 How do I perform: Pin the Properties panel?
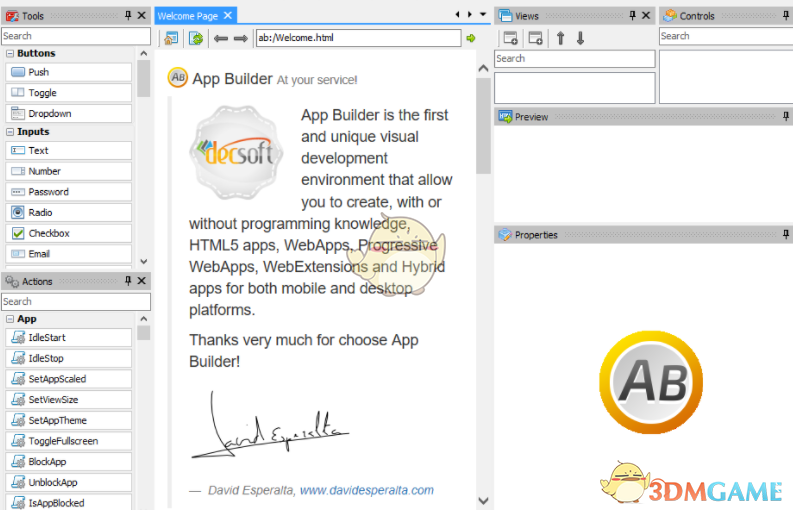[x=786, y=234]
